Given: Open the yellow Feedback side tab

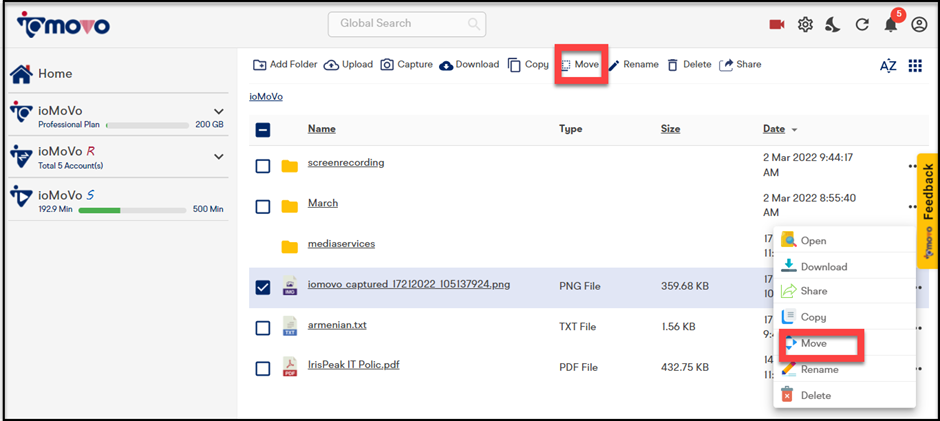Looking at the screenshot, I should (x=927, y=210).
